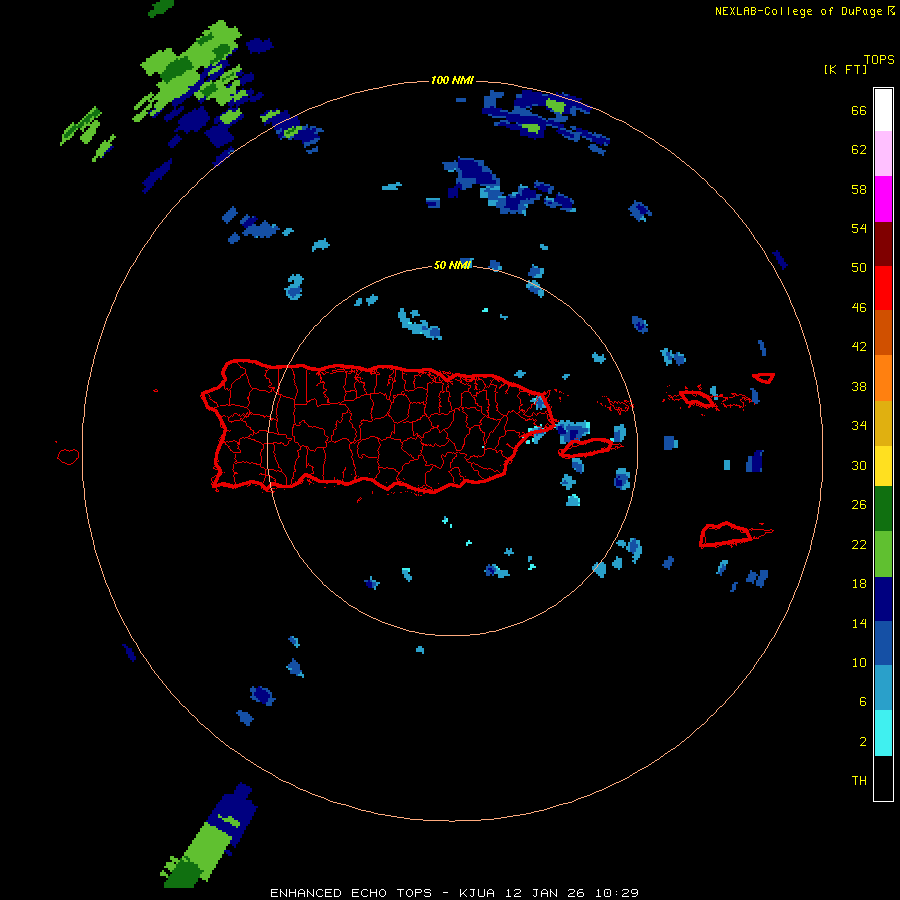This screenshot has width=900, height=900.
Task: Click the KJUA station identifier in caption
Action: 479,893
